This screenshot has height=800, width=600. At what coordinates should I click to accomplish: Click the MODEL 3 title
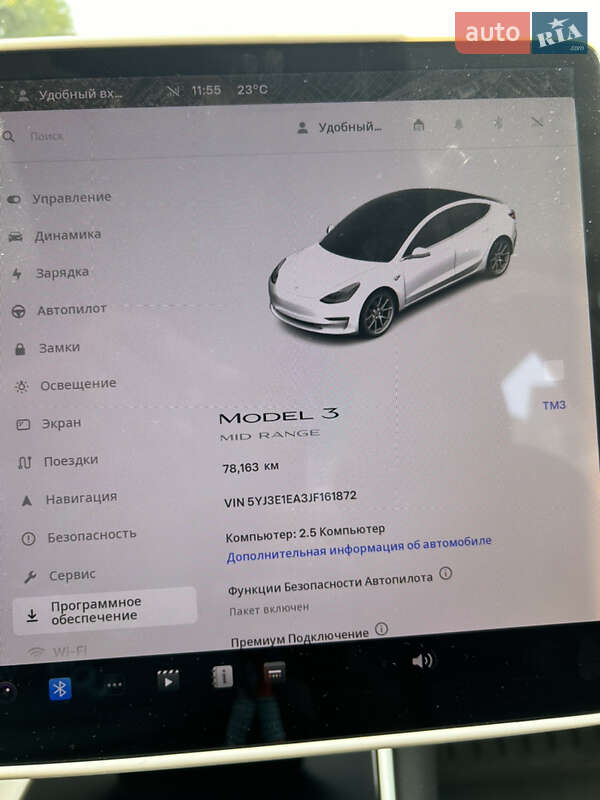tap(279, 416)
